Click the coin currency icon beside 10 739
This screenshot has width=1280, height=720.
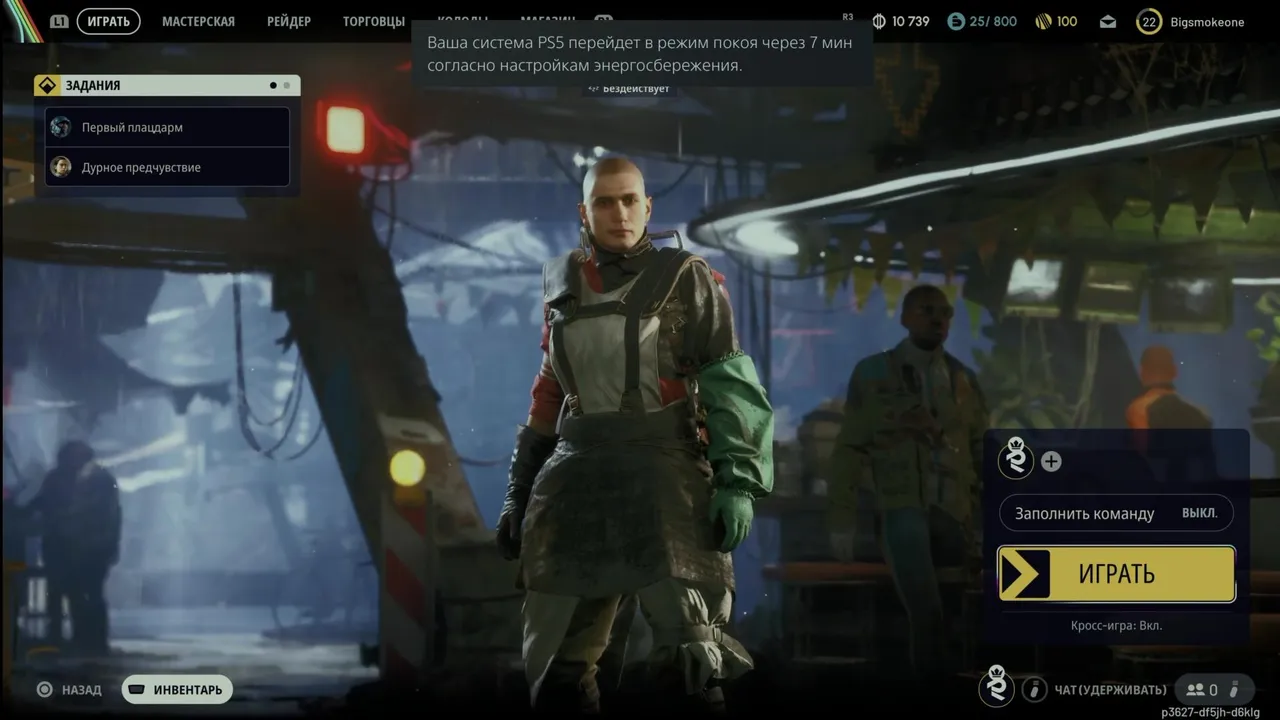879,21
